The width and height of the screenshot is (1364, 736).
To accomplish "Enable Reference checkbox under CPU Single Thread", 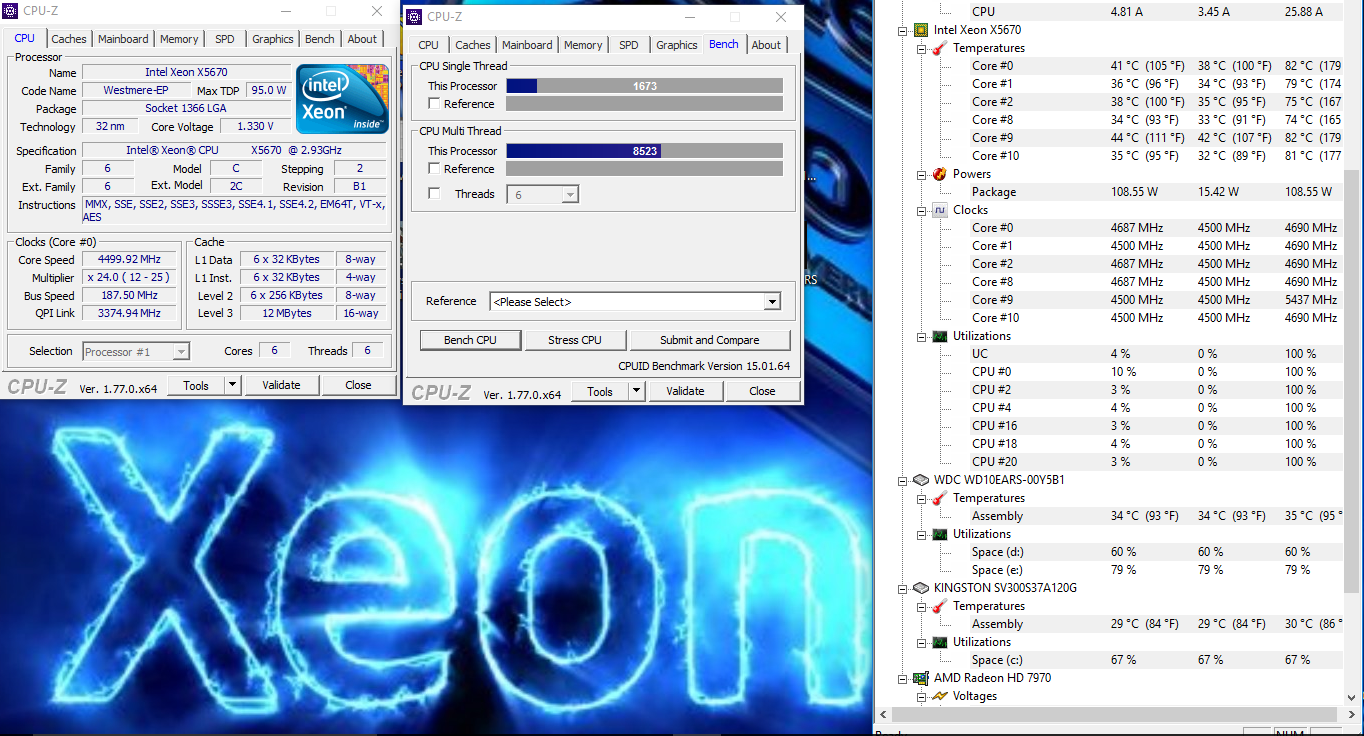I will (434, 104).
